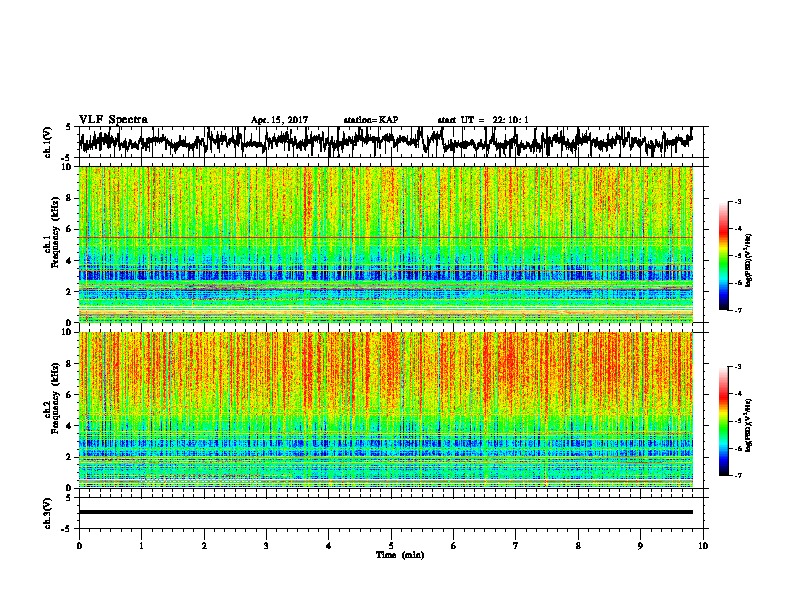Click the red horizontal line near 5.5 kHz in ch.1
The image size is (792, 612).
386,237
